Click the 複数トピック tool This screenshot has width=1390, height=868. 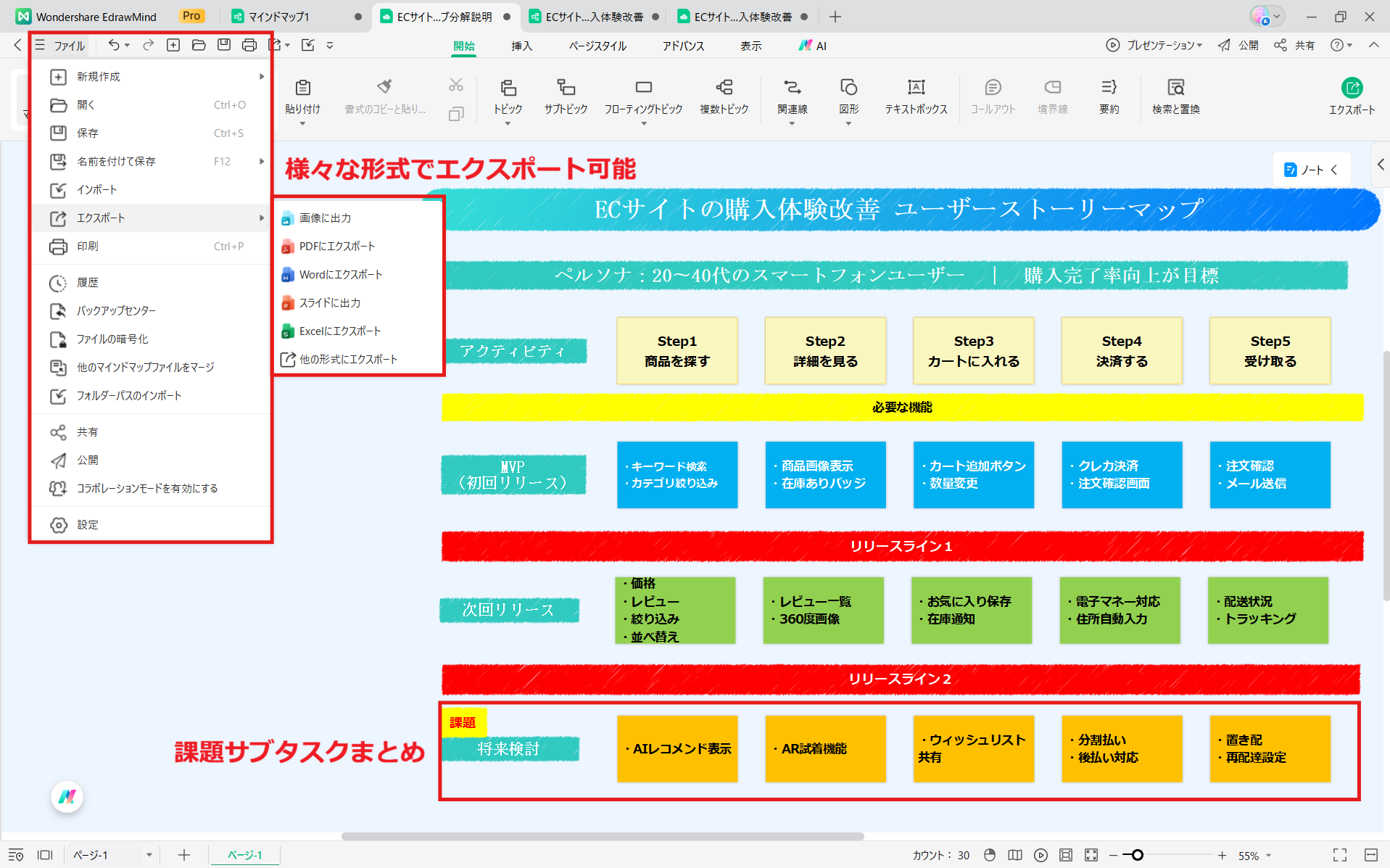(724, 96)
